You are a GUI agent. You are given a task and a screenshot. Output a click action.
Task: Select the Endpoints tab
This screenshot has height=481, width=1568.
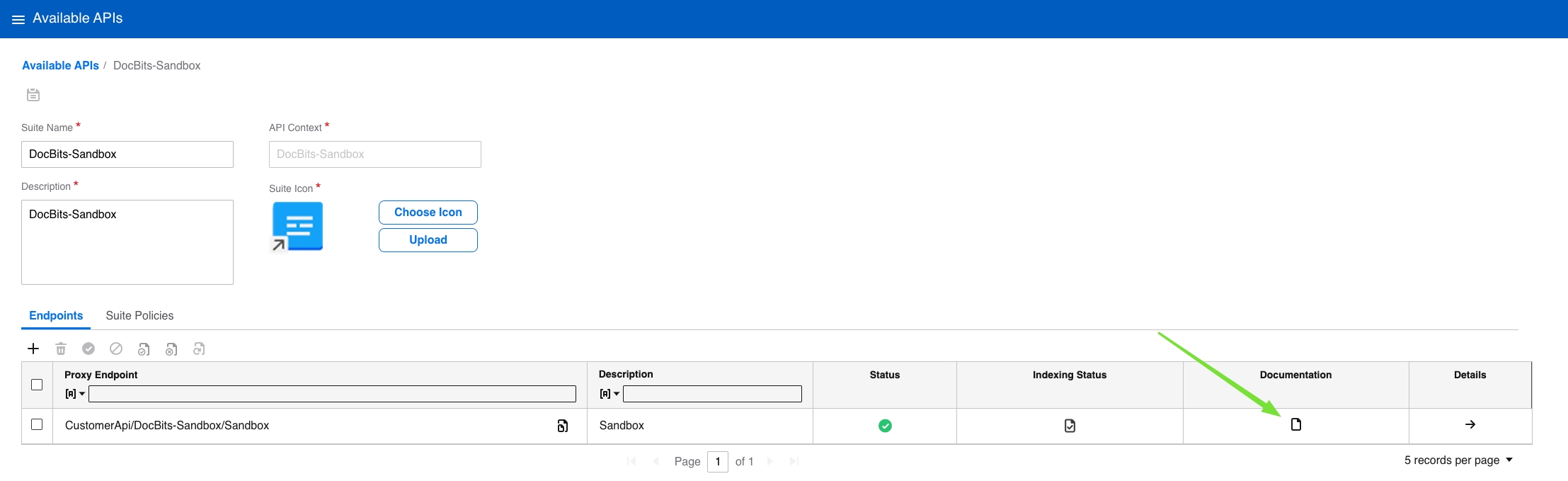point(56,316)
